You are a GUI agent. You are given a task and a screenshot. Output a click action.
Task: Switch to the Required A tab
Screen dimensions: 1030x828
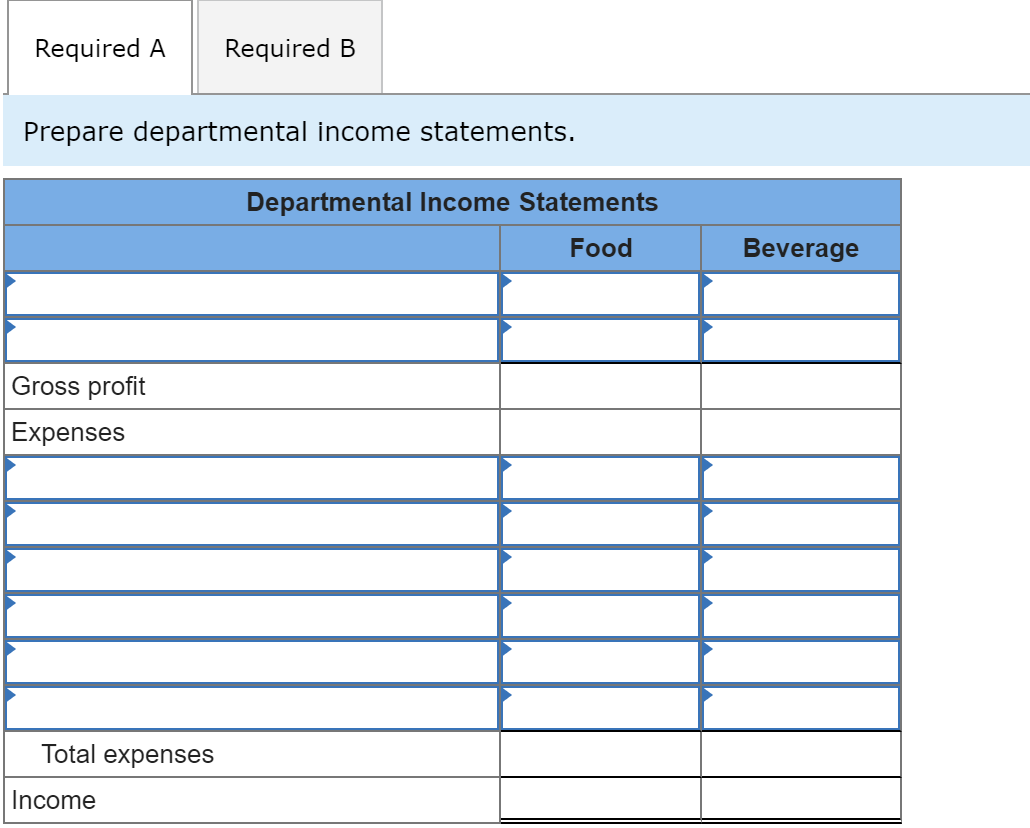tap(100, 48)
